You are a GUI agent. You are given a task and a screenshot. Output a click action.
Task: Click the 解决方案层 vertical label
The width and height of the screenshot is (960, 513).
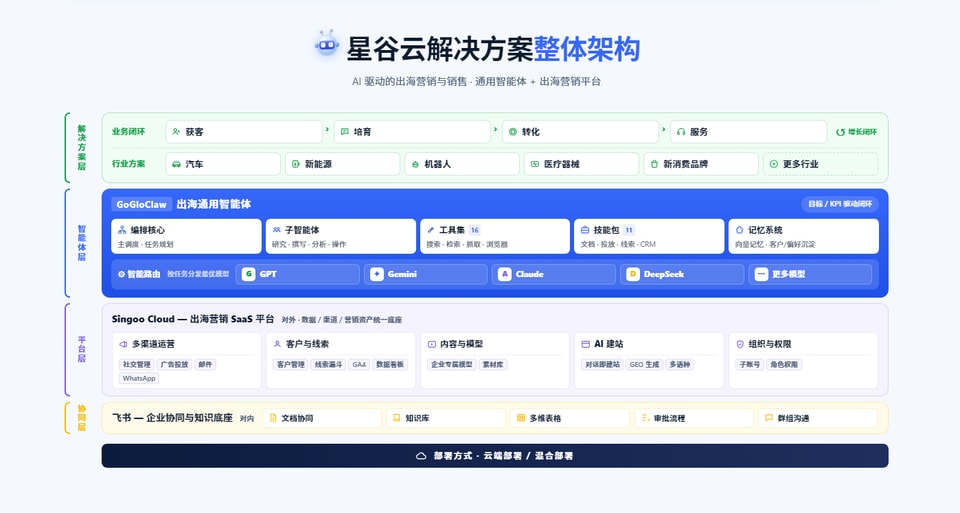[x=81, y=148]
